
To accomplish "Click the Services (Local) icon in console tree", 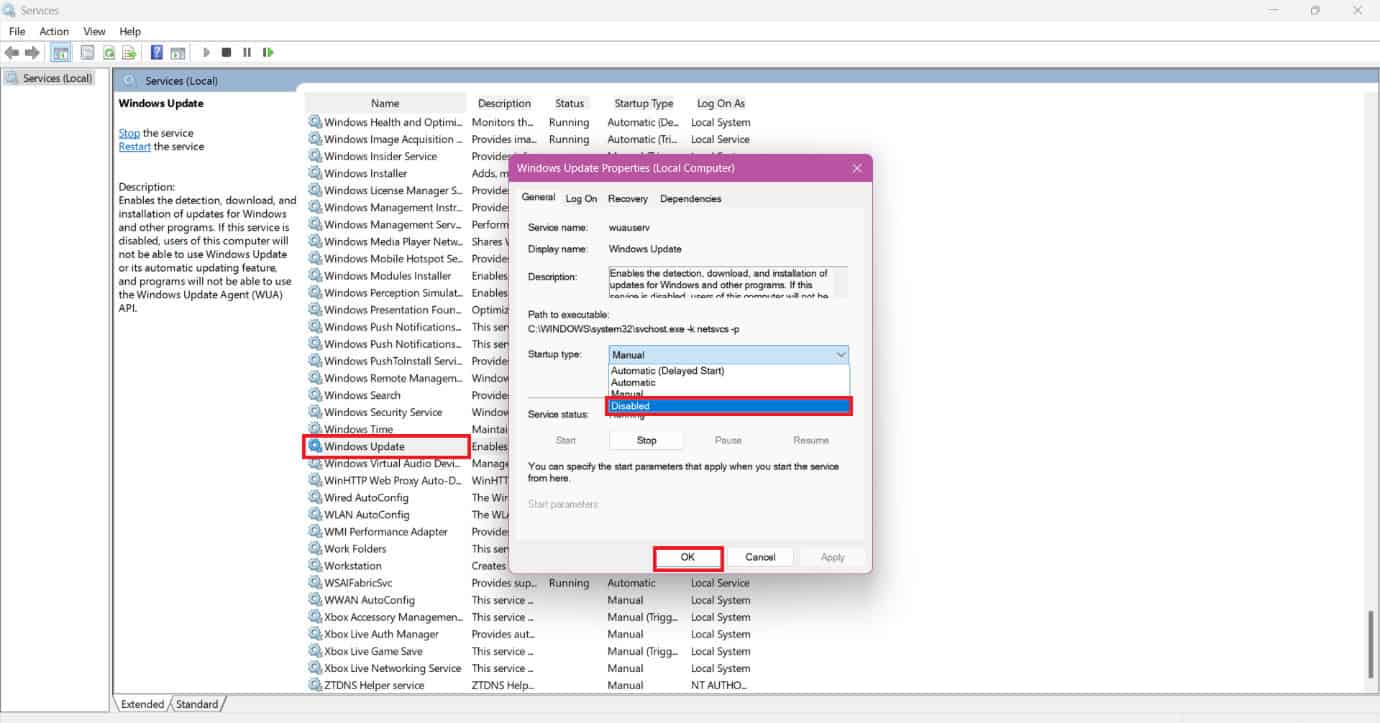I will pyautogui.click(x=11, y=78).
